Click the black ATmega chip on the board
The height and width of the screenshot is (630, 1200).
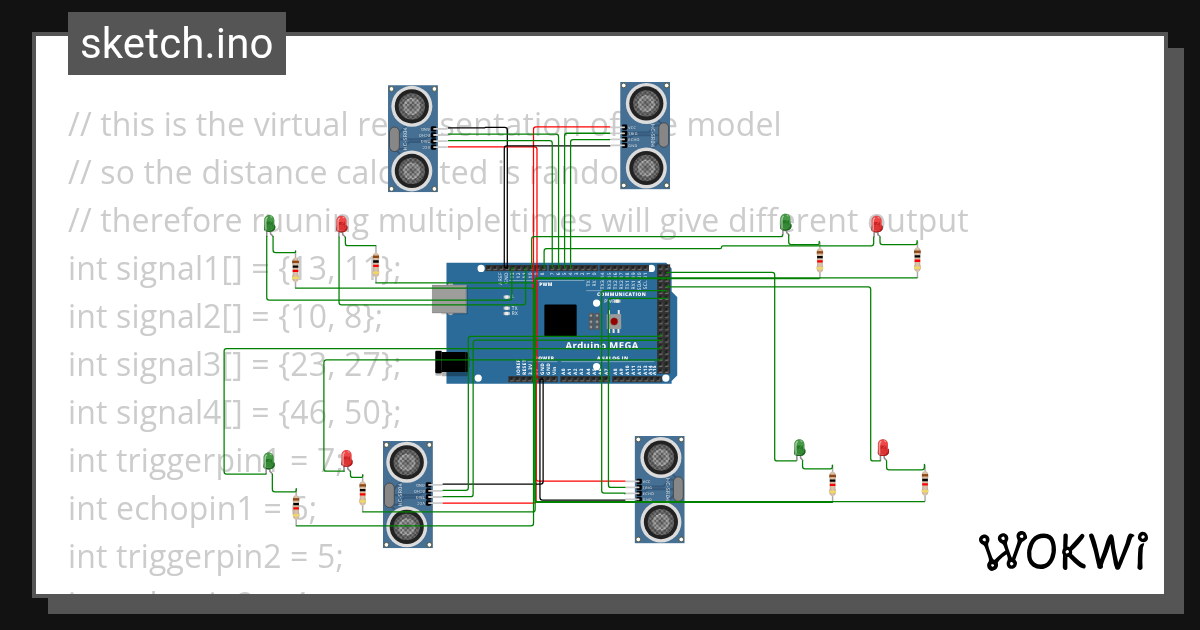point(561,319)
